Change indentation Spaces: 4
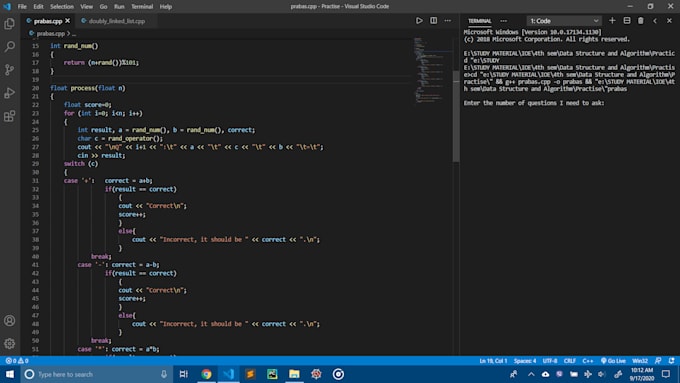The image size is (680, 383). tap(525, 361)
